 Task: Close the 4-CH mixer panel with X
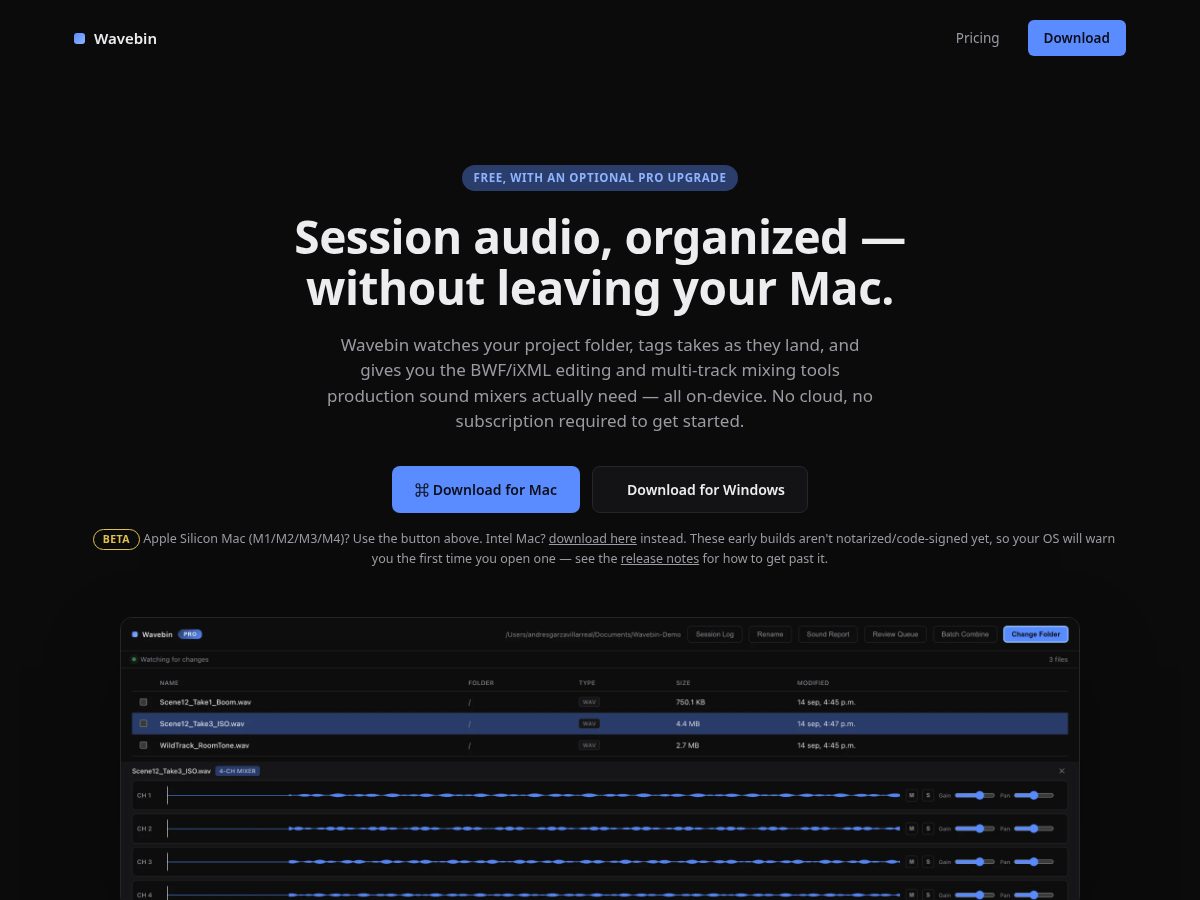coord(1062,771)
